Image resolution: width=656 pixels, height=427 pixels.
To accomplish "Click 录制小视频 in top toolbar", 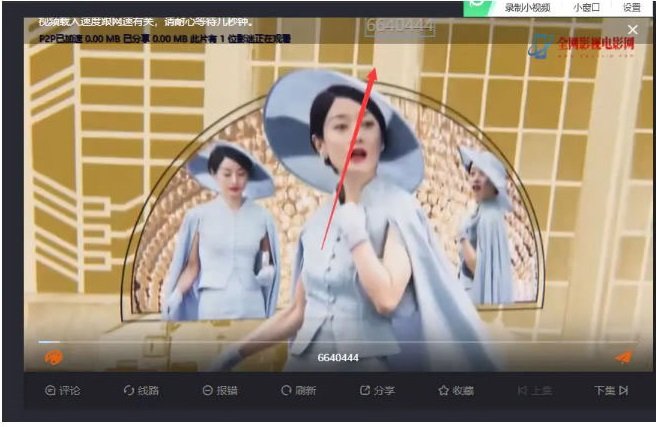I will coord(527,8).
